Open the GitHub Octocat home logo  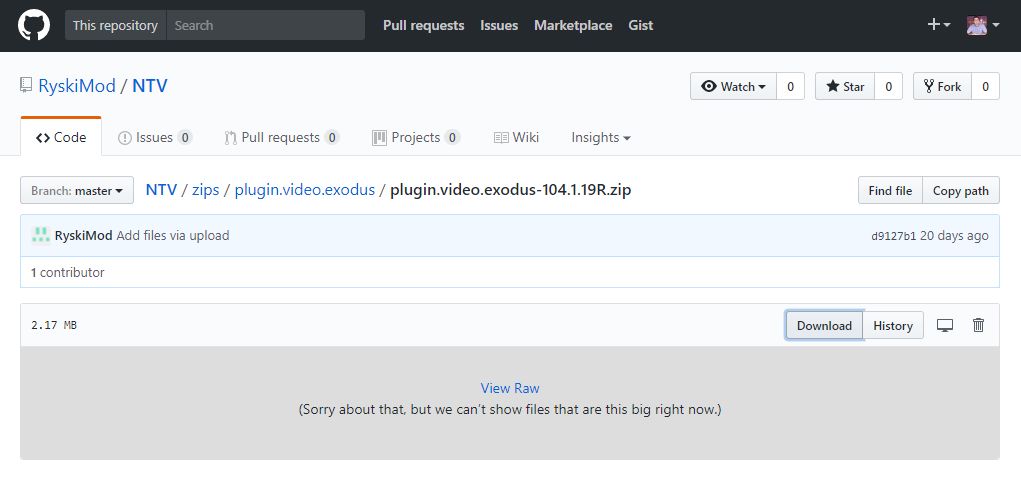[x=34, y=25]
